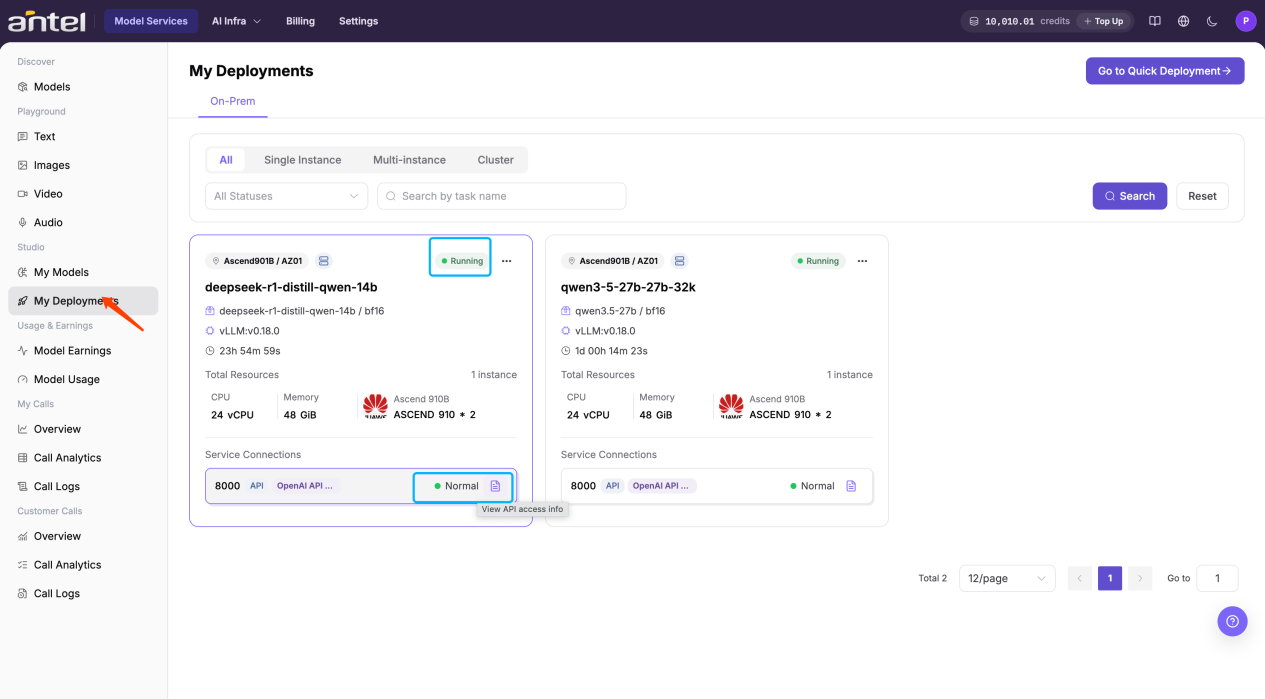1265x699 pixels.
Task: Switch to Model Services tab
Action: click(x=151, y=21)
